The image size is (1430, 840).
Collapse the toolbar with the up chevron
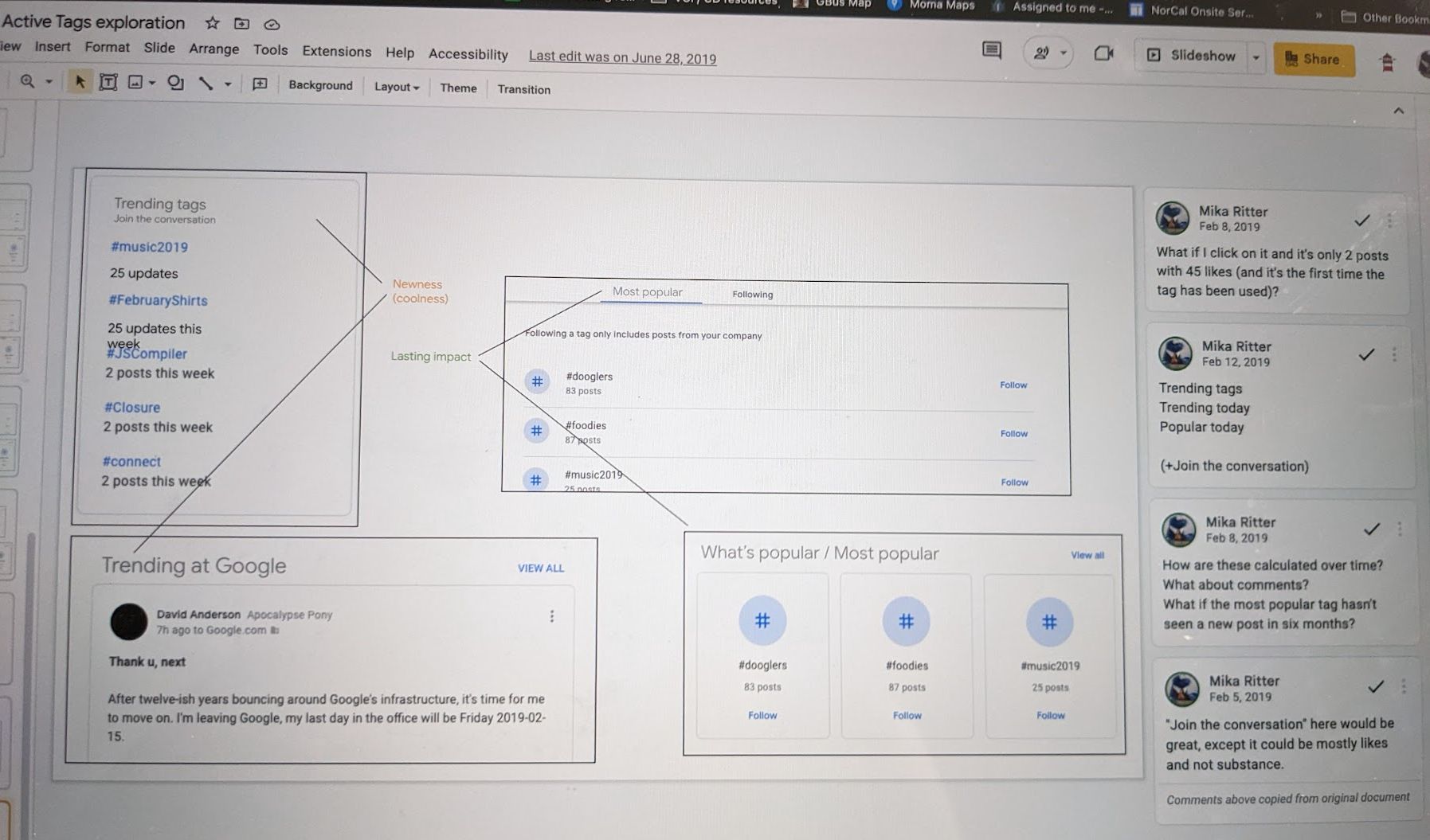click(1398, 111)
